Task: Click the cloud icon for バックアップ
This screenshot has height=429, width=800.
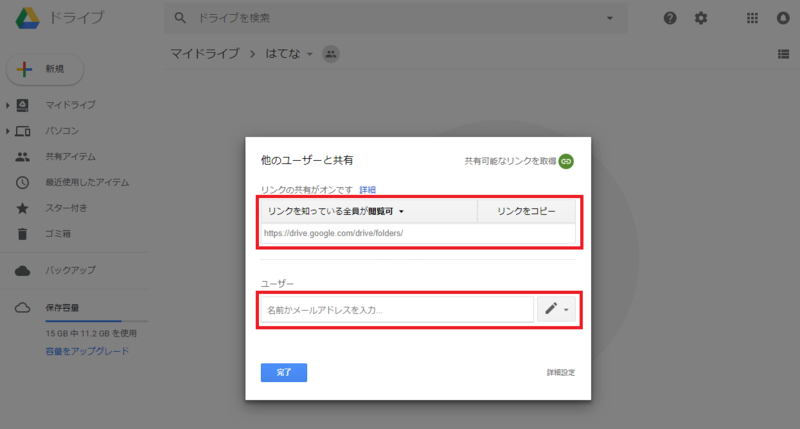Action: click(x=22, y=270)
